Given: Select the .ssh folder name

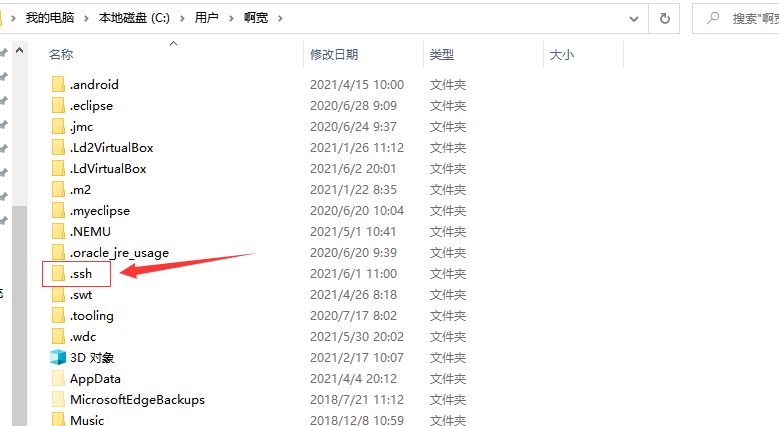Looking at the screenshot, I should coord(80,273).
